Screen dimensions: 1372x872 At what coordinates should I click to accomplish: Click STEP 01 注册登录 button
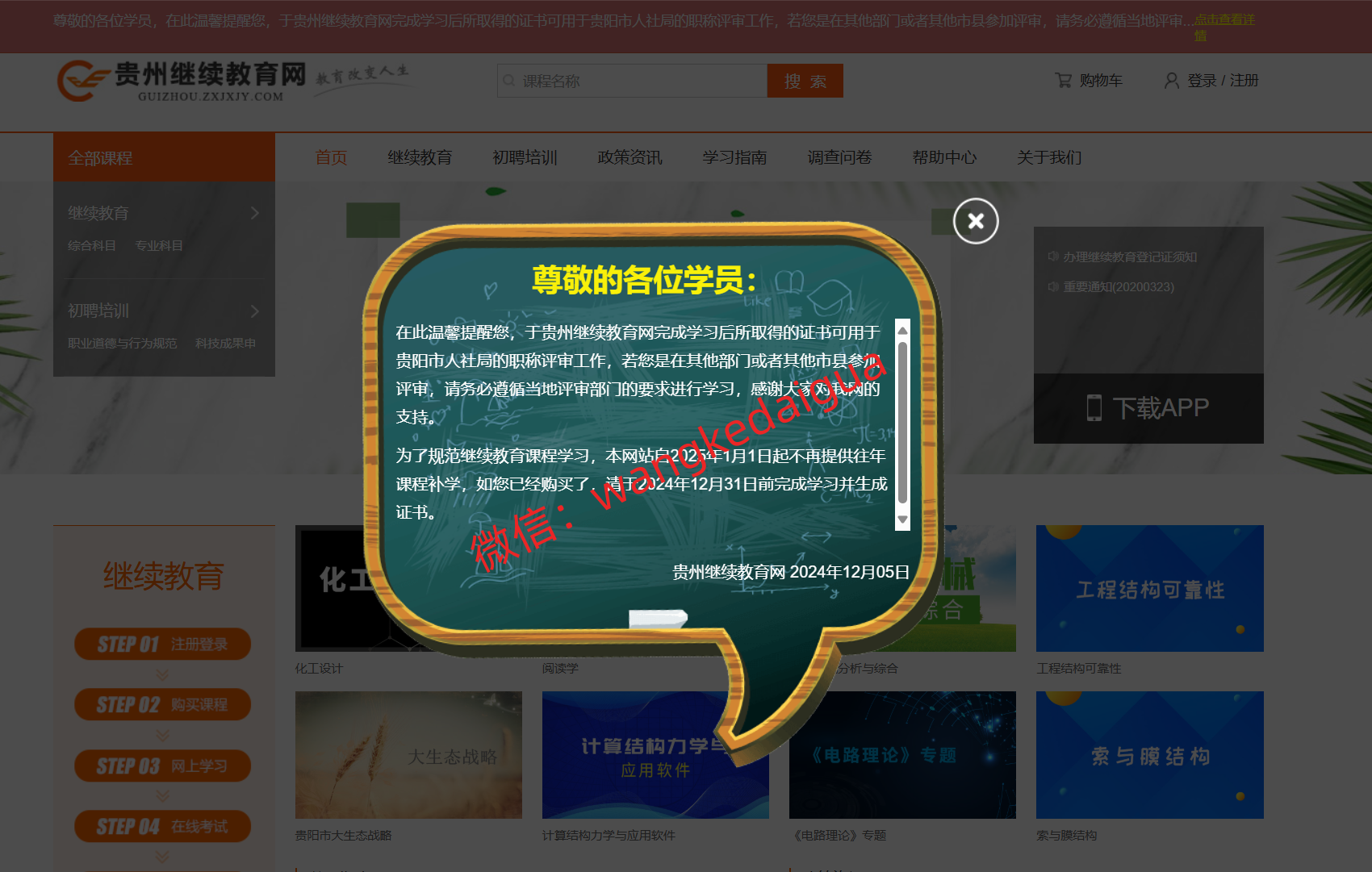(x=162, y=644)
